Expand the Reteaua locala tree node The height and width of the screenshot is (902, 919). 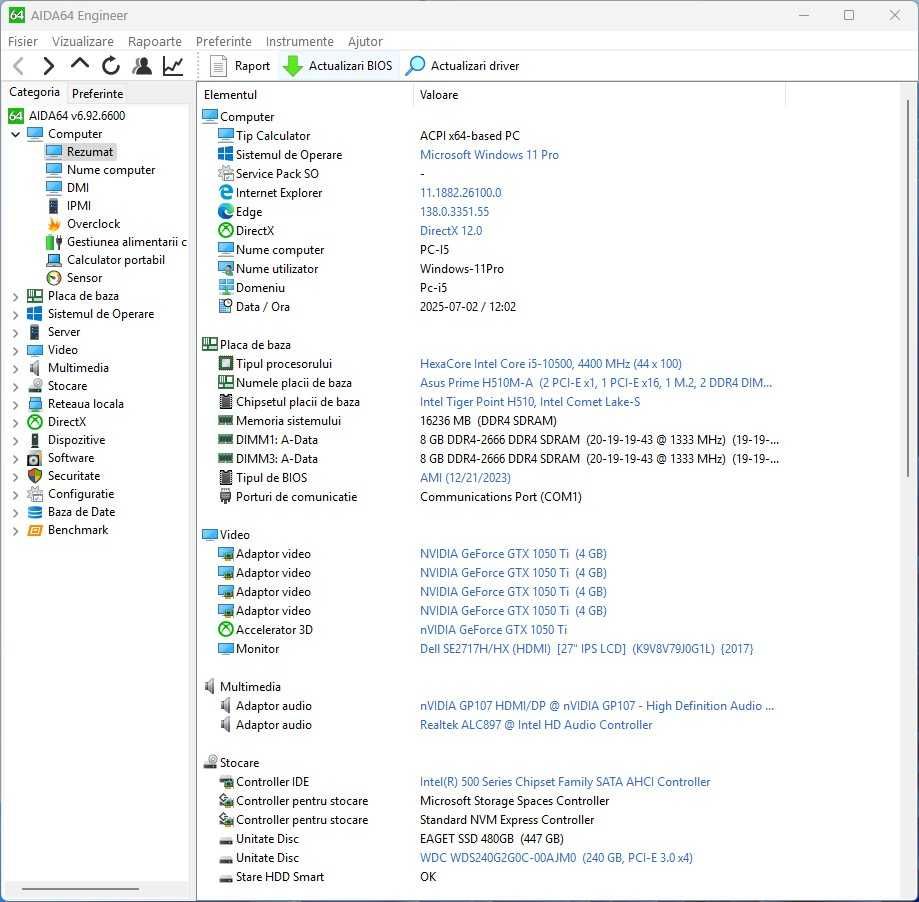(x=16, y=405)
